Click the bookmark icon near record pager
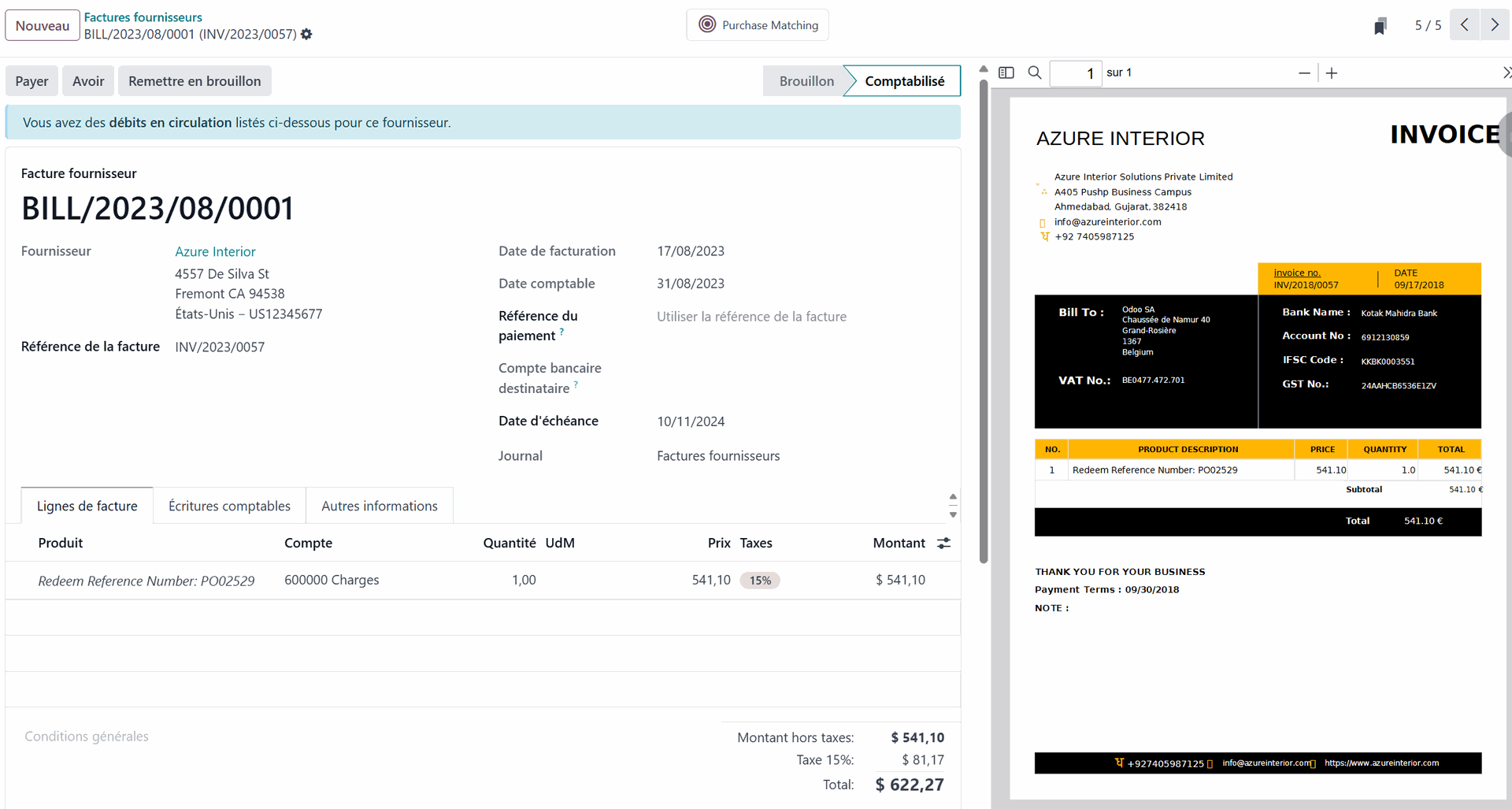The width and height of the screenshot is (1512, 809). pos(1380,26)
